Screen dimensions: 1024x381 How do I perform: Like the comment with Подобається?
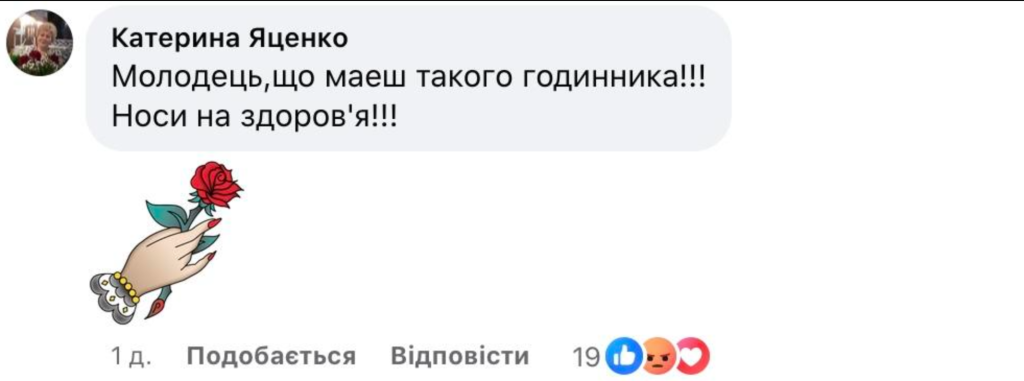[x=272, y=357]
